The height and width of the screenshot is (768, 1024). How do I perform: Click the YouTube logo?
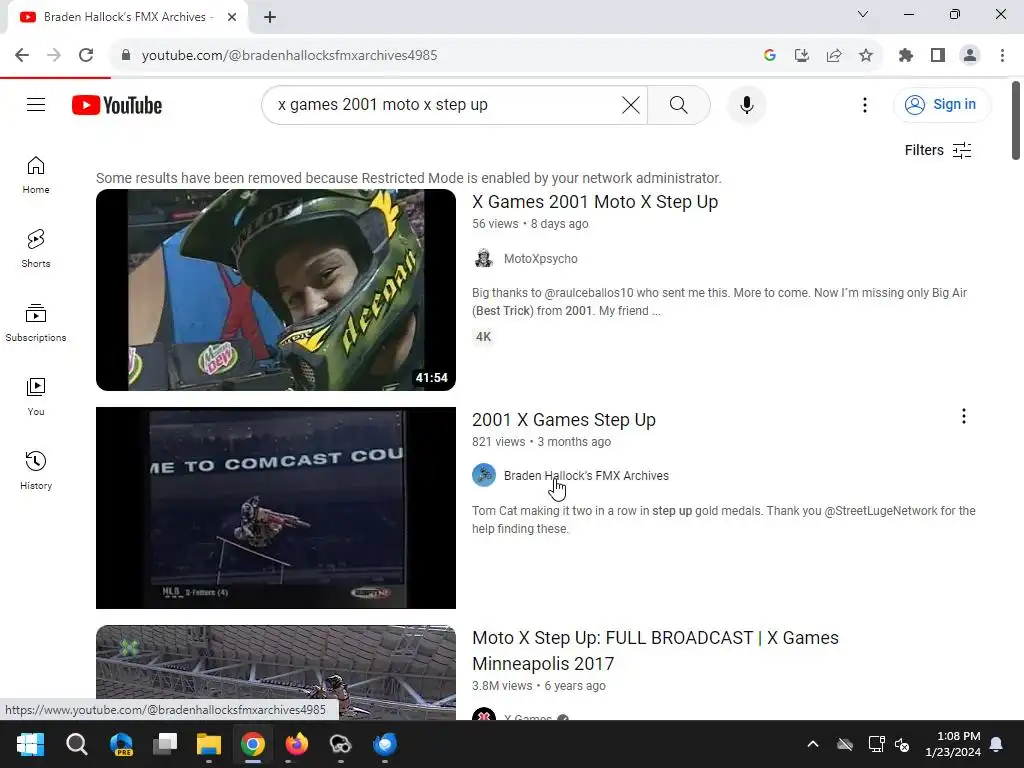(x=117, y=104)
